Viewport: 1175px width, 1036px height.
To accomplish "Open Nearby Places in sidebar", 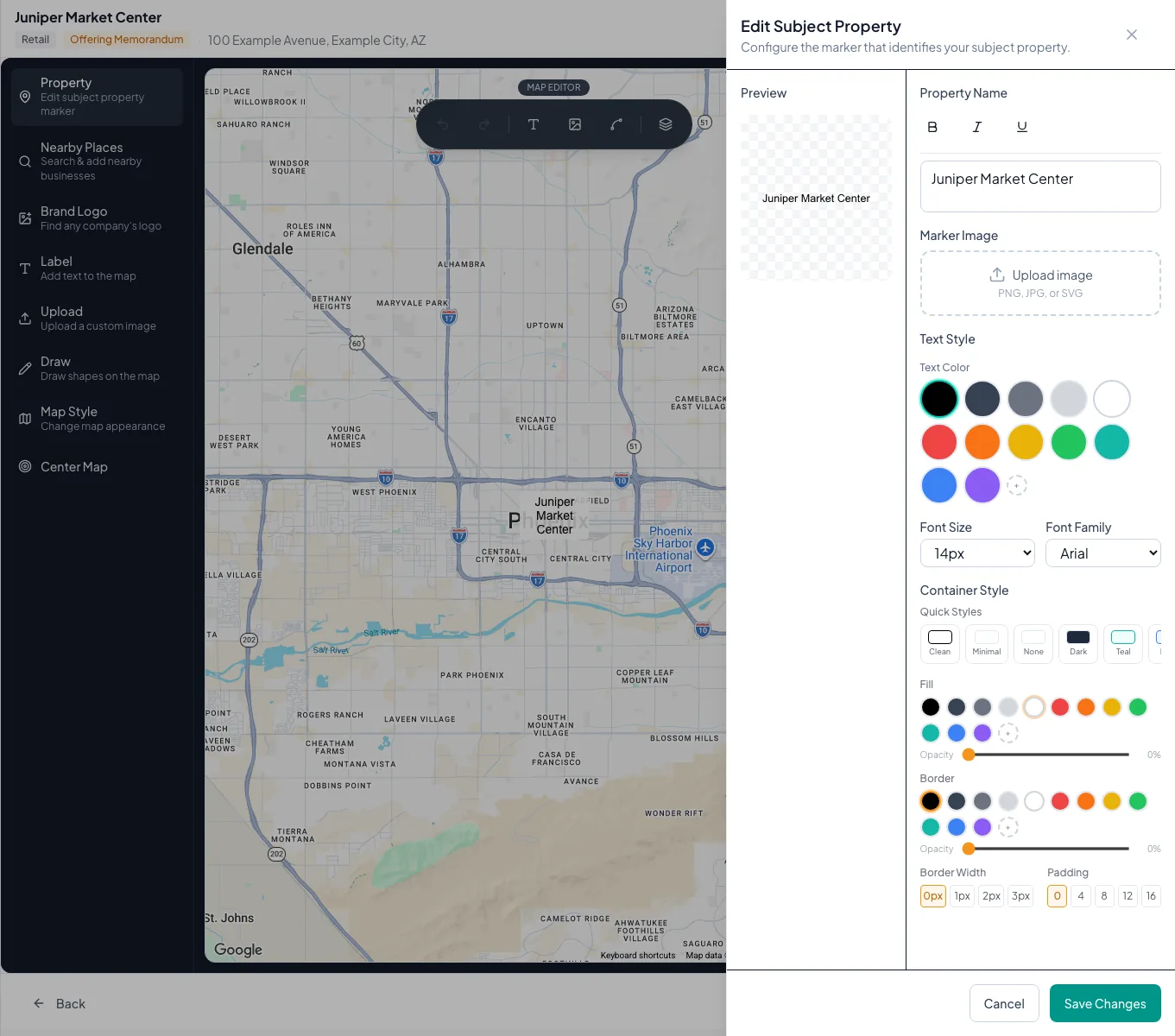I will coord(97,161).
